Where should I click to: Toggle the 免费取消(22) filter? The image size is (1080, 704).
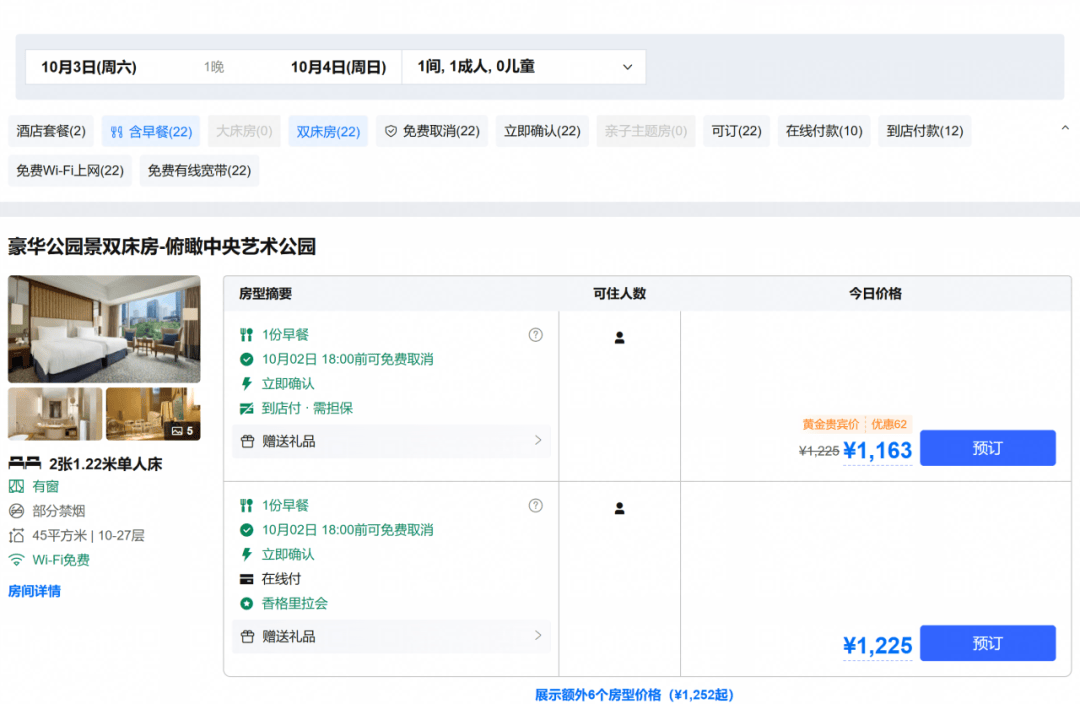tap(432, 131)
